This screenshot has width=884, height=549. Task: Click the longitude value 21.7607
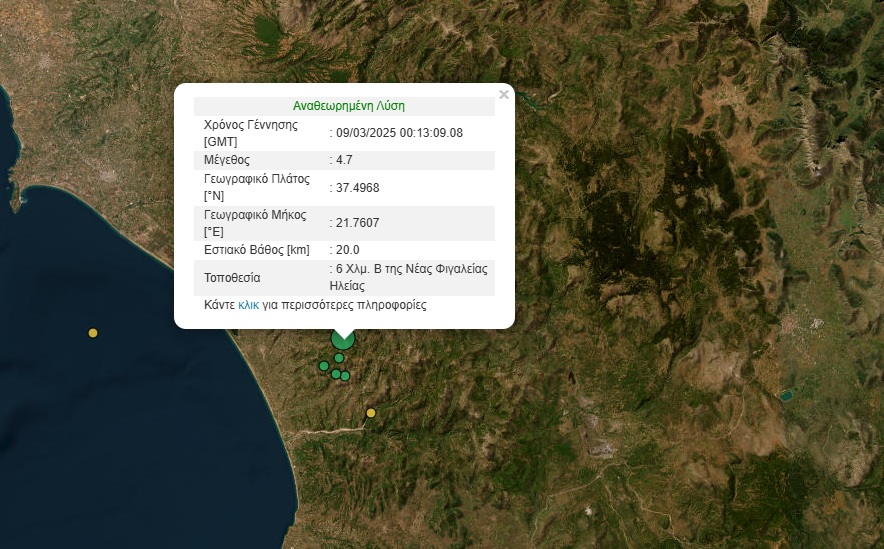(357, 223)
